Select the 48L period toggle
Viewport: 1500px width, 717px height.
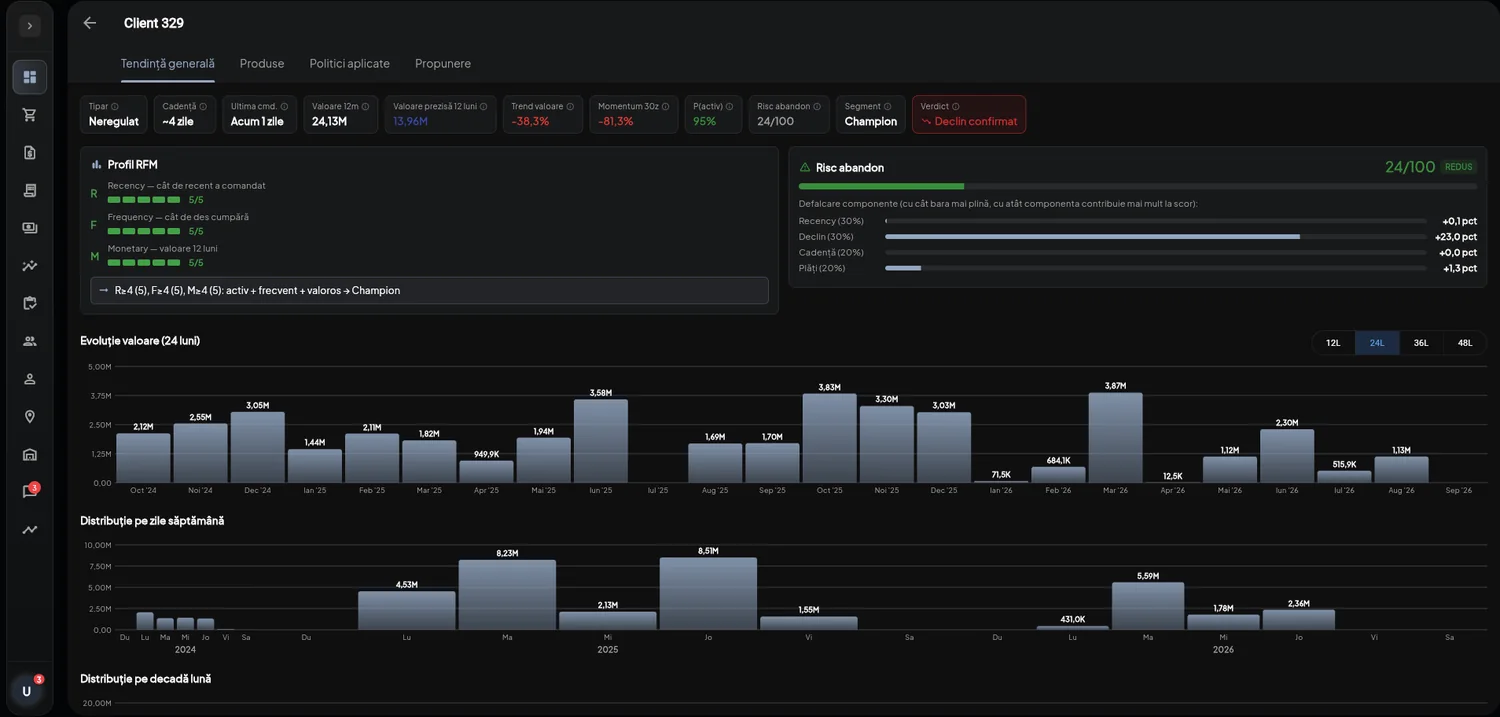coord(1465,343)
